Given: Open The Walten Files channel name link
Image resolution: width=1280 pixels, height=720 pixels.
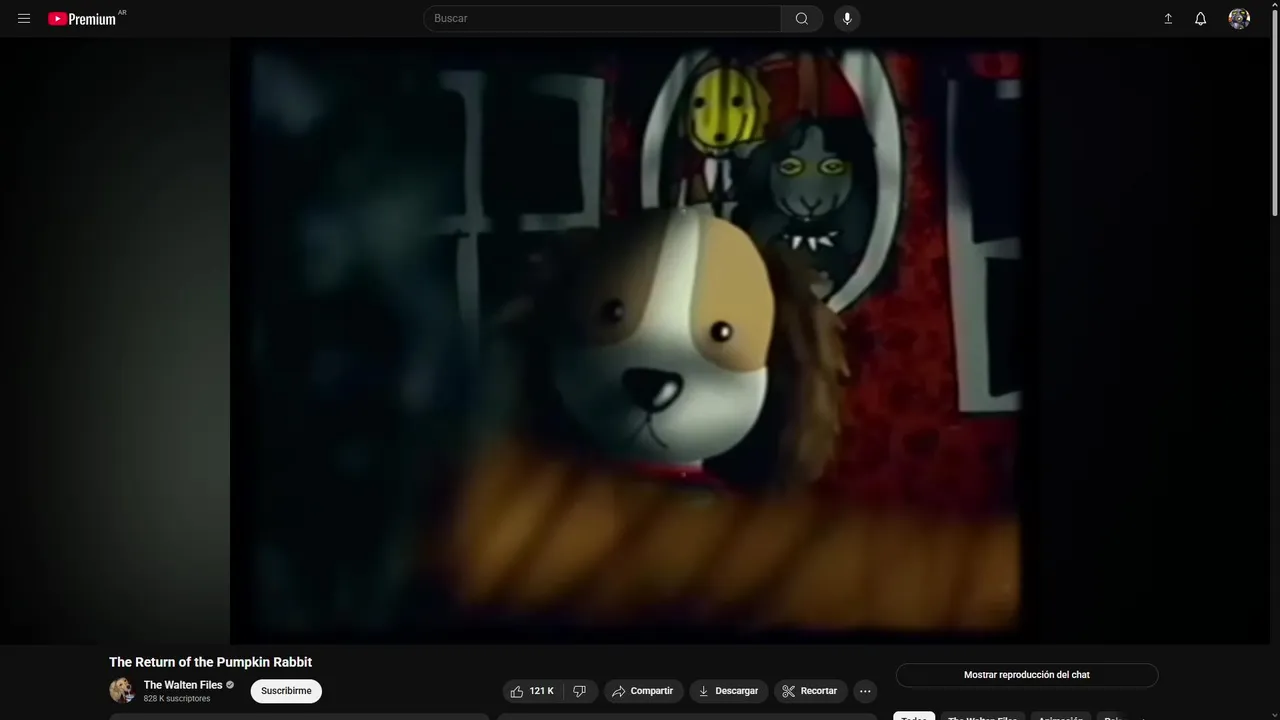Looking at the screenshot, I should click(x=183, y=685).
